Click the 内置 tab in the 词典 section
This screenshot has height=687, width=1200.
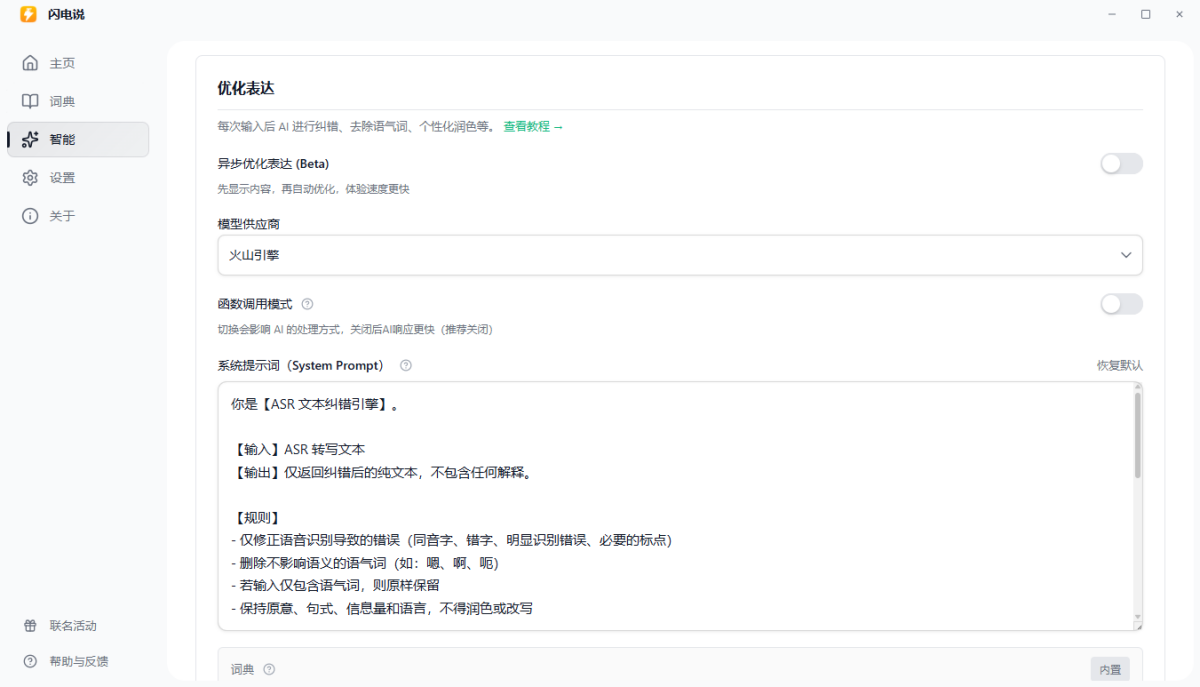tap(1110, 669)
